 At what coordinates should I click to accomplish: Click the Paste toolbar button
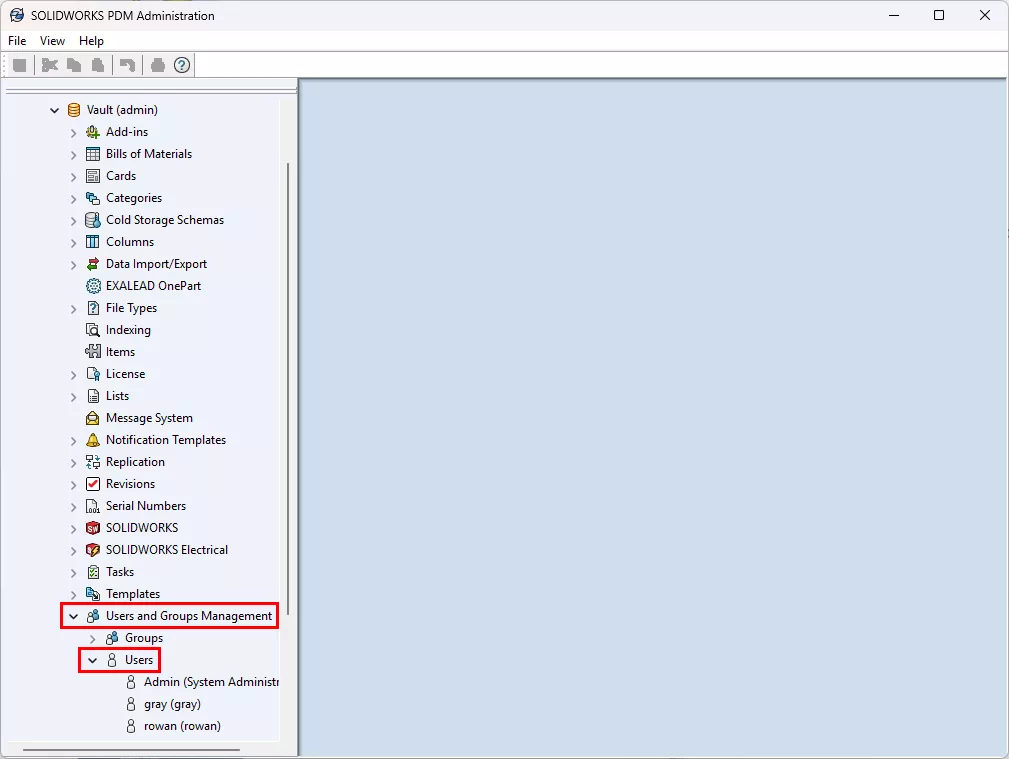[x=98, y=65]
